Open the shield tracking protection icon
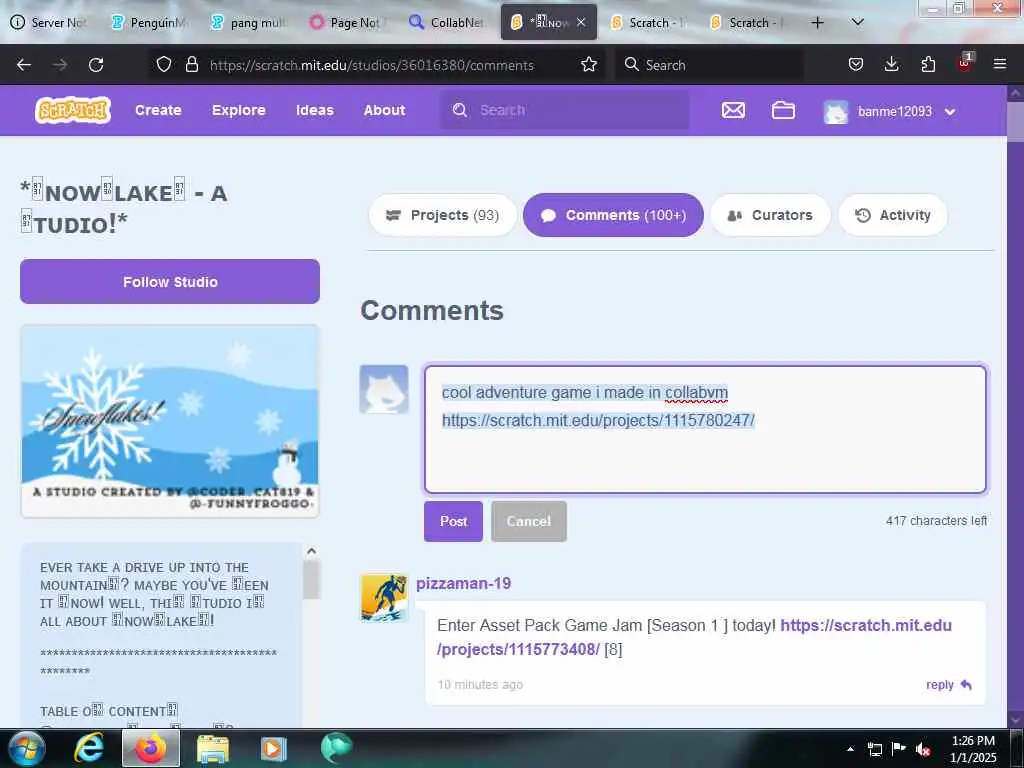1024x768 pixels. pos(164,64)
